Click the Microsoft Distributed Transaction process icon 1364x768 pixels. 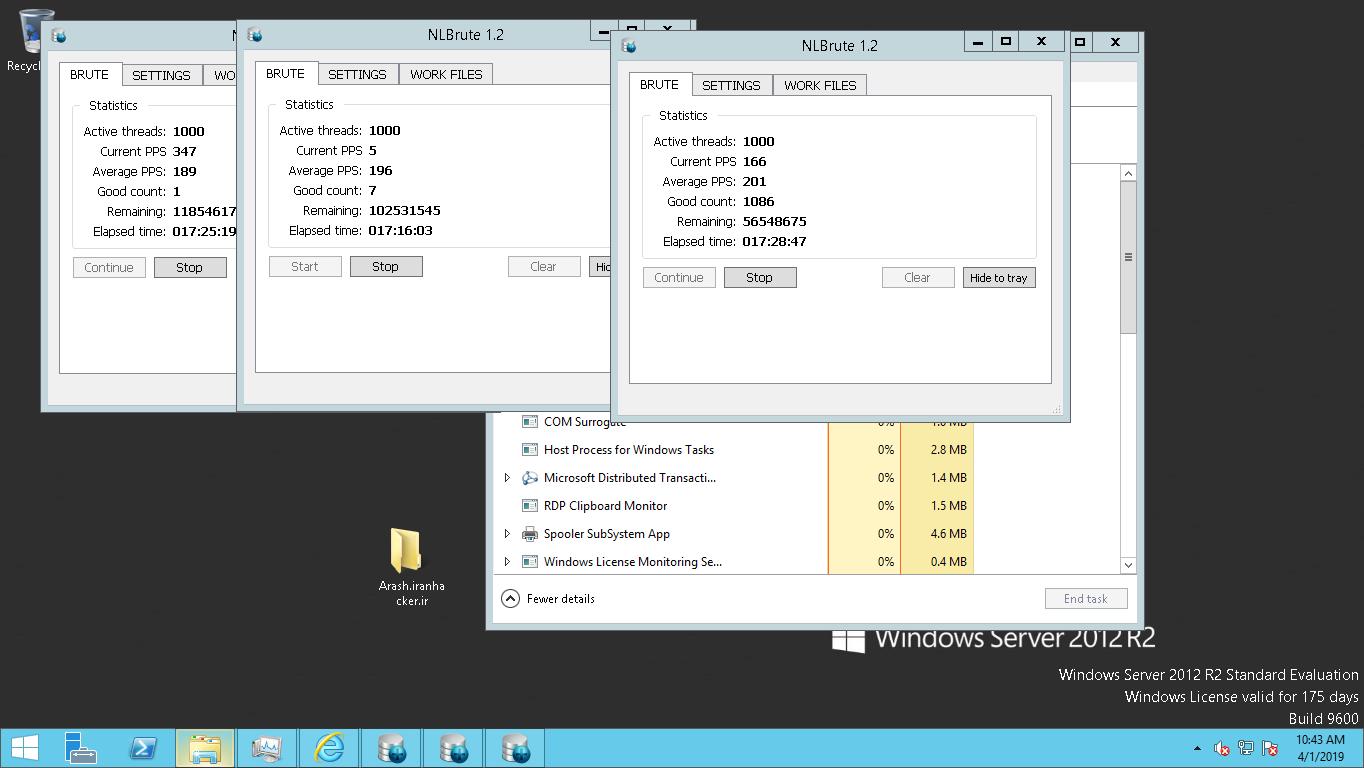click(530, 478)
